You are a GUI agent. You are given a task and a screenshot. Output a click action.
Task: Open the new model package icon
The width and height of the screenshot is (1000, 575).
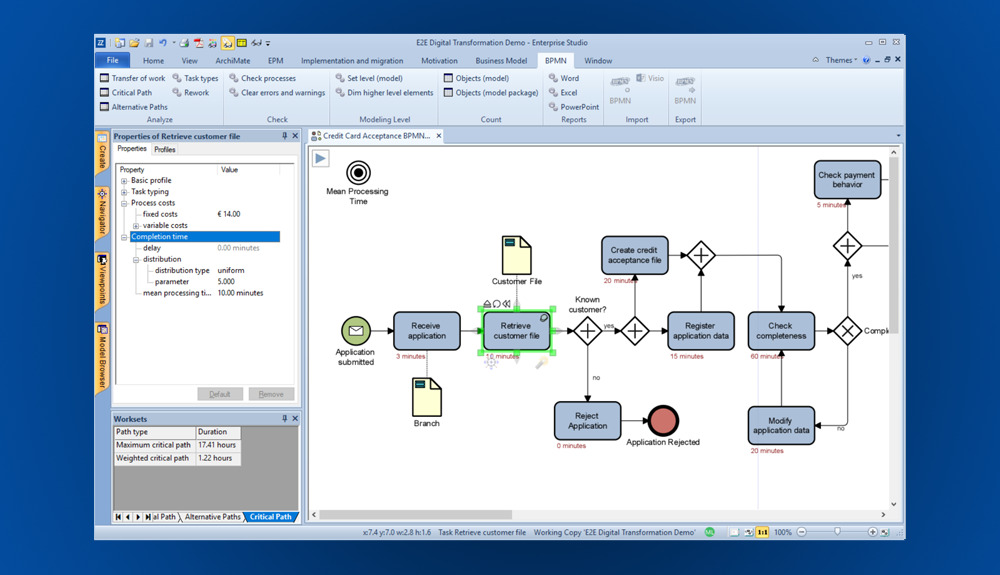pyautogui.click(x=119, y=43)
